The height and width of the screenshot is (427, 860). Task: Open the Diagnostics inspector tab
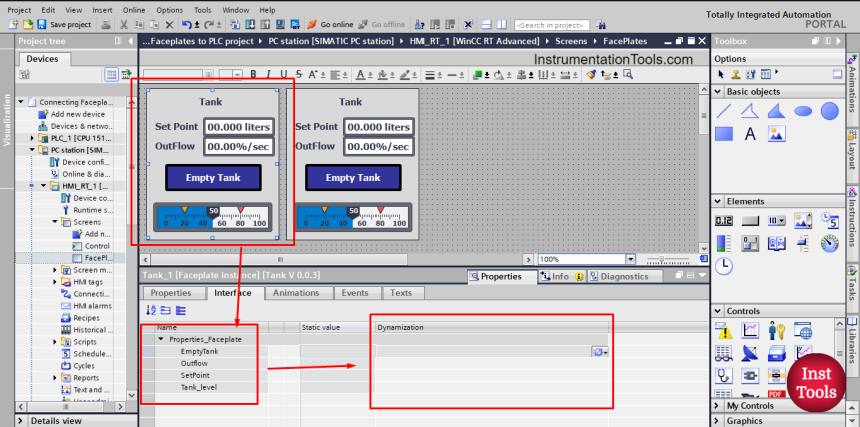pyautogui.click(x=624, y=276)
